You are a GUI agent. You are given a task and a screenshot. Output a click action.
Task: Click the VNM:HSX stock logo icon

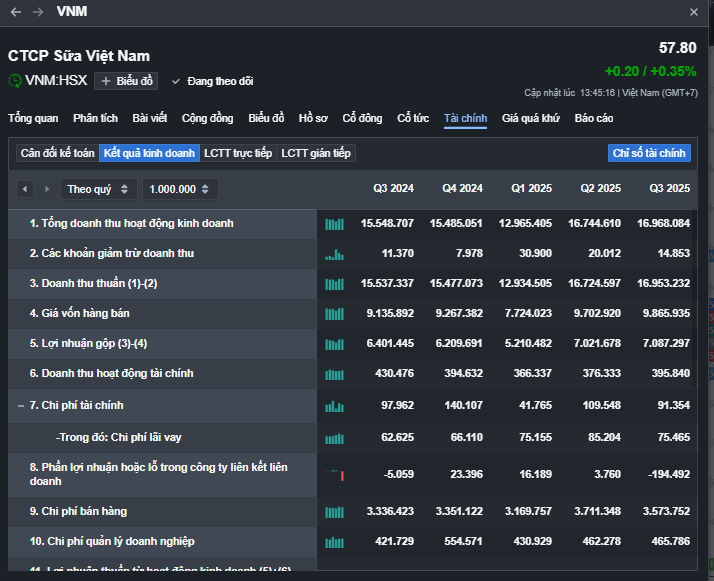click(x=15, y=81)
